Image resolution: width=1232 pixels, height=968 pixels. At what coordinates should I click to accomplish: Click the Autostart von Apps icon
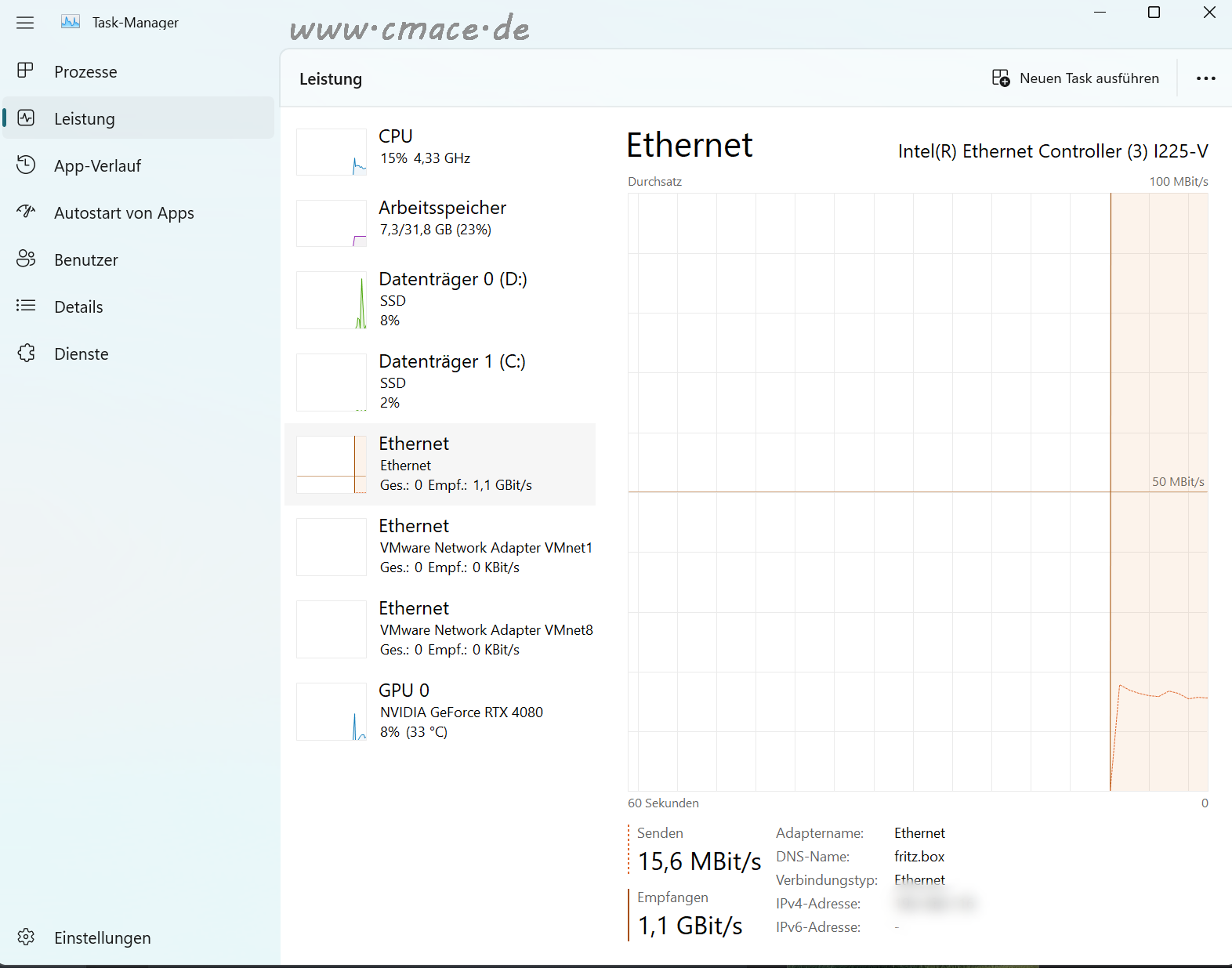26,212
